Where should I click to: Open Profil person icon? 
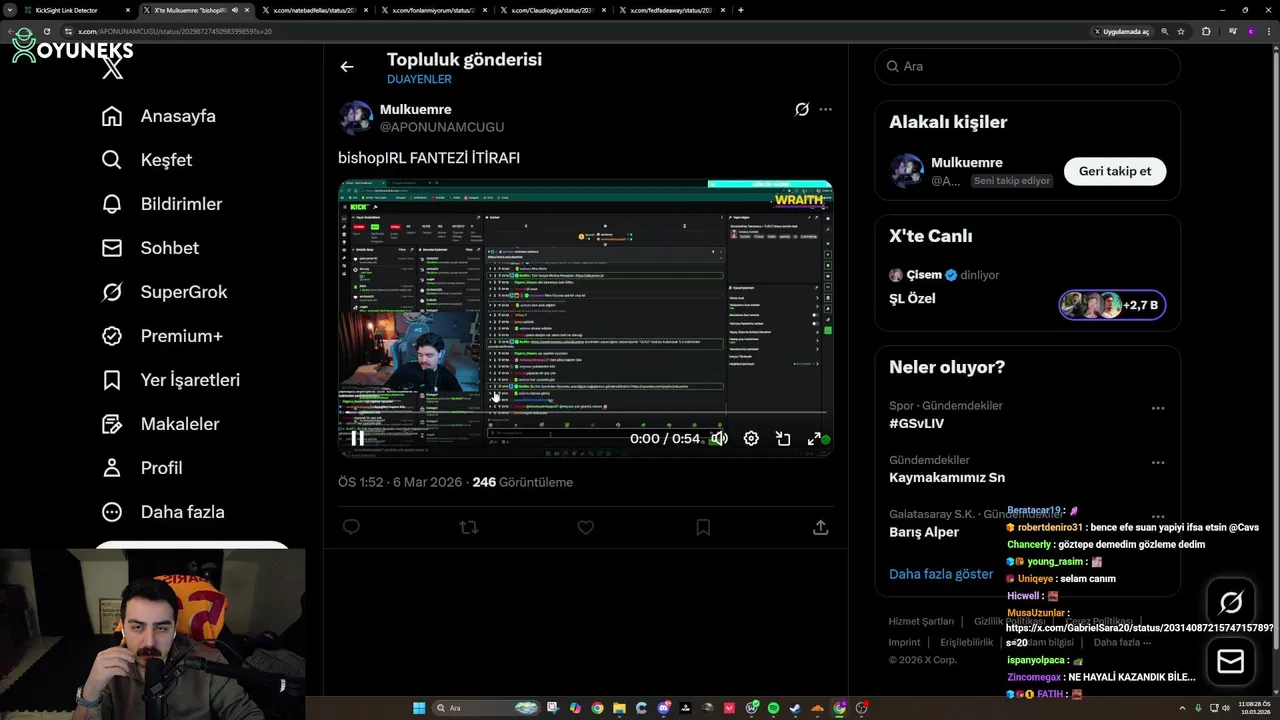[x=112, y=468]
